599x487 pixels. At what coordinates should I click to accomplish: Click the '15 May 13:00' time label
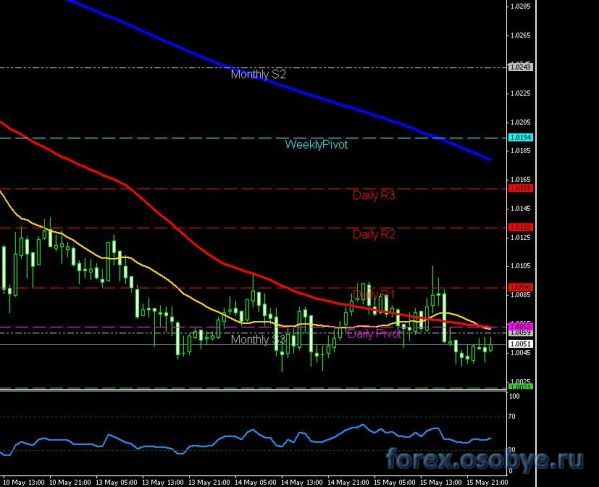coord(441,482)
